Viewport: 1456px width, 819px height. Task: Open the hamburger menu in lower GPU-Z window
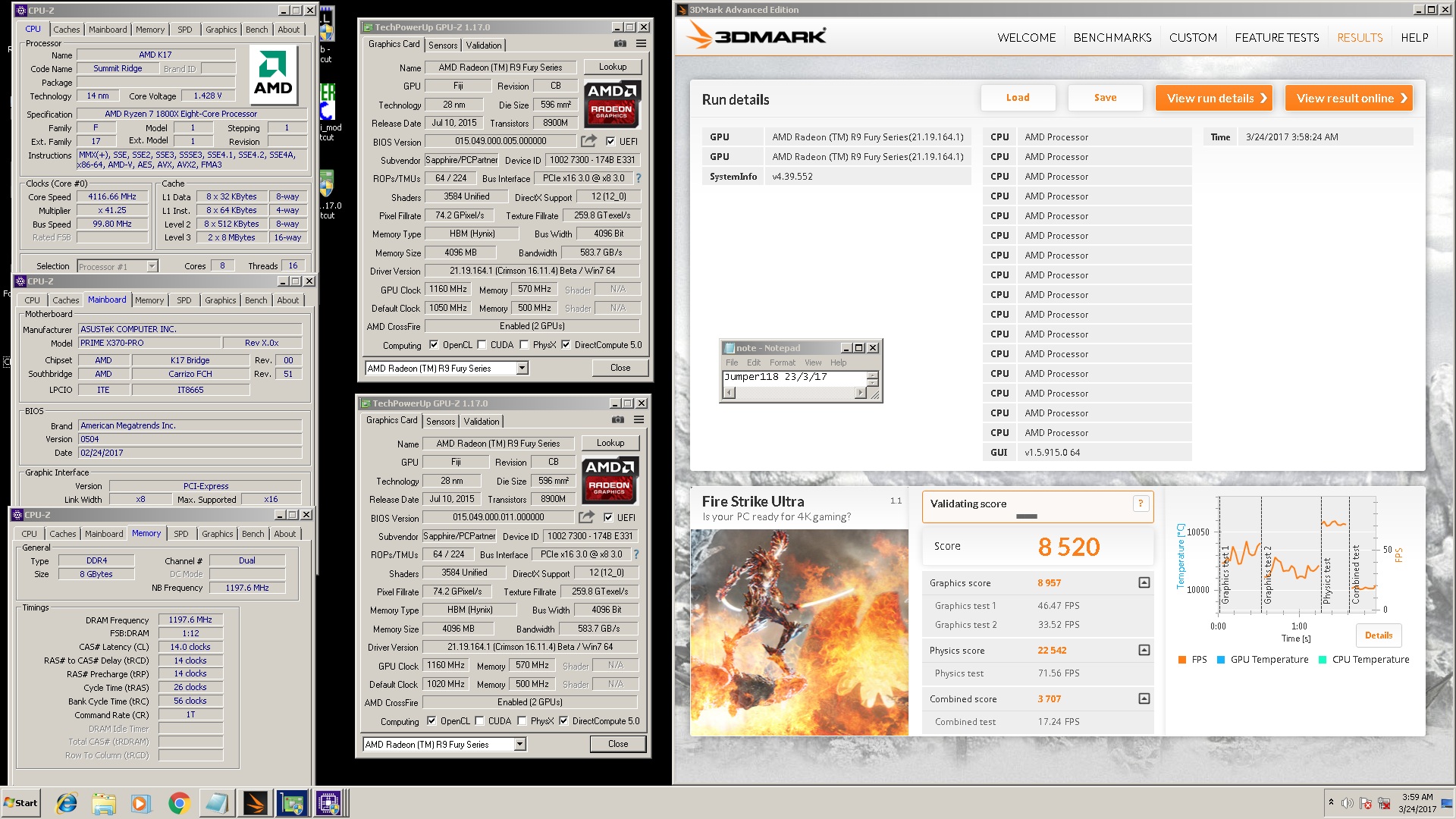[x=639, y=420]
